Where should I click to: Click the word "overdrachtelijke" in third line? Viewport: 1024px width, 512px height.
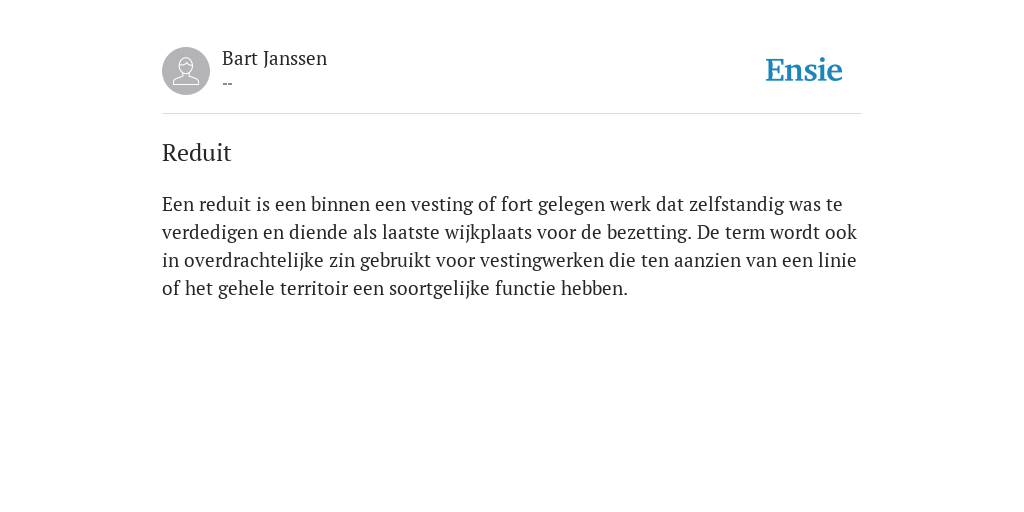(x=253, y=261)
